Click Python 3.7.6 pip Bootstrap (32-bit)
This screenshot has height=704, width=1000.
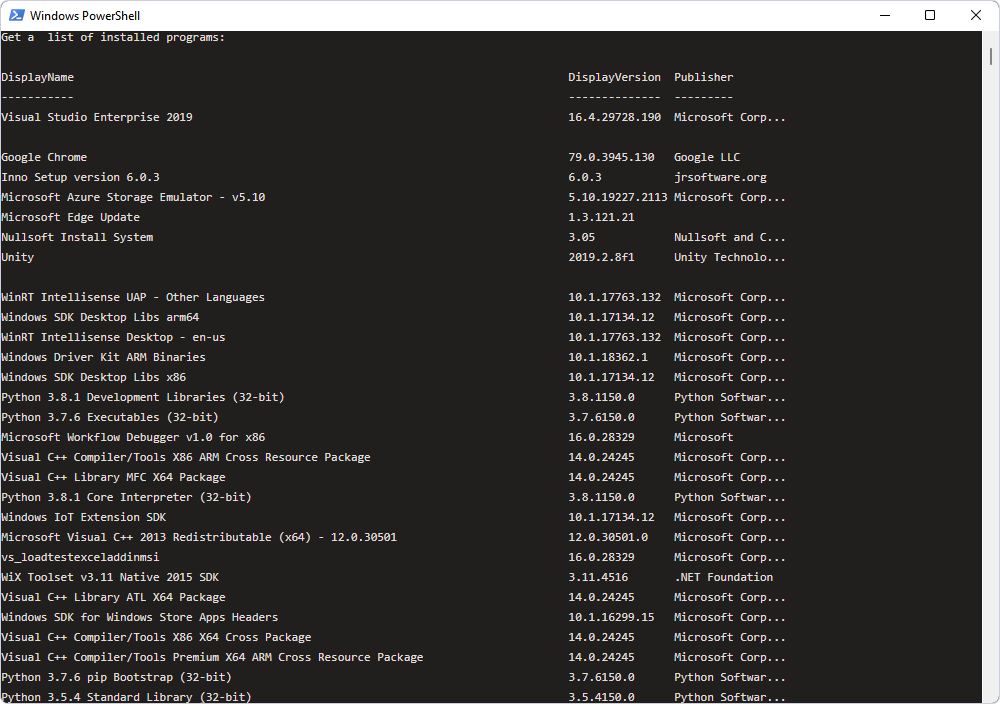tap(116, 677)
